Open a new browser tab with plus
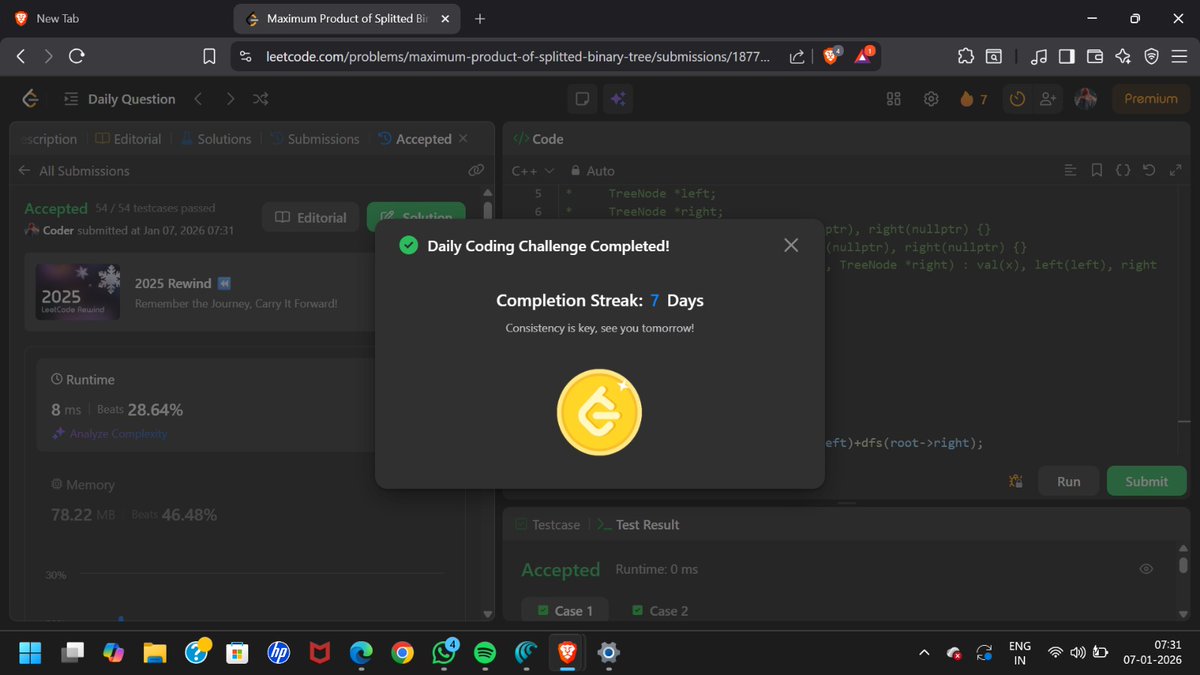 click(480, 18)
